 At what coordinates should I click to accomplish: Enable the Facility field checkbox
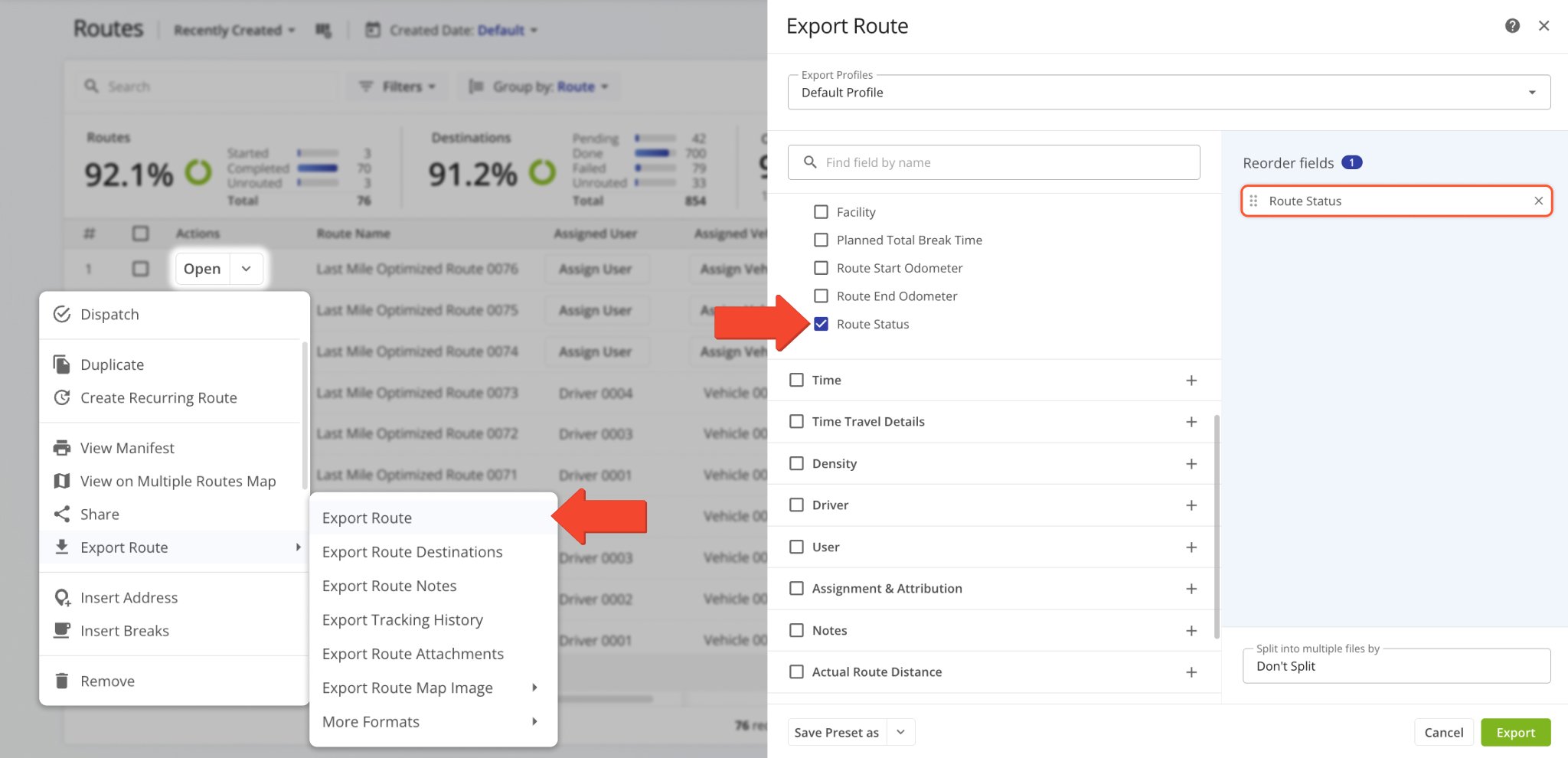coord(821,212)
